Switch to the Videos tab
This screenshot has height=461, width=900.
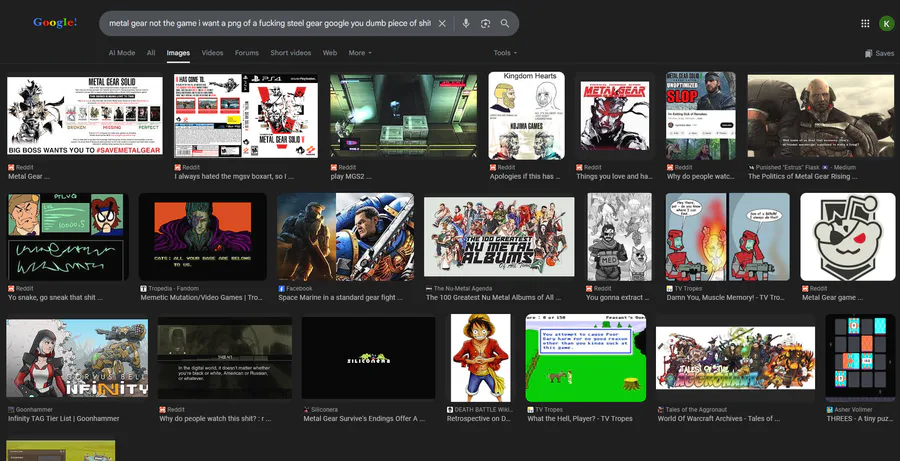(x=212, y=53)
